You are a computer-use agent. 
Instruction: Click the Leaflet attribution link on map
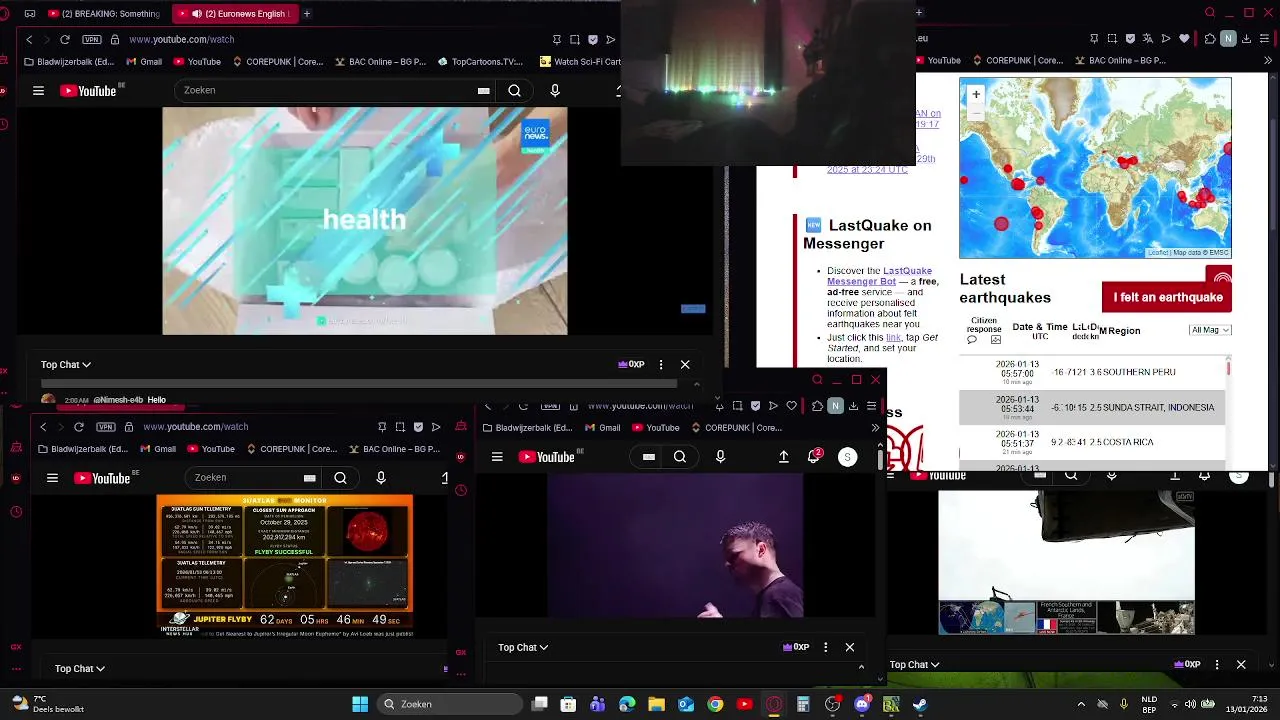1158,253
